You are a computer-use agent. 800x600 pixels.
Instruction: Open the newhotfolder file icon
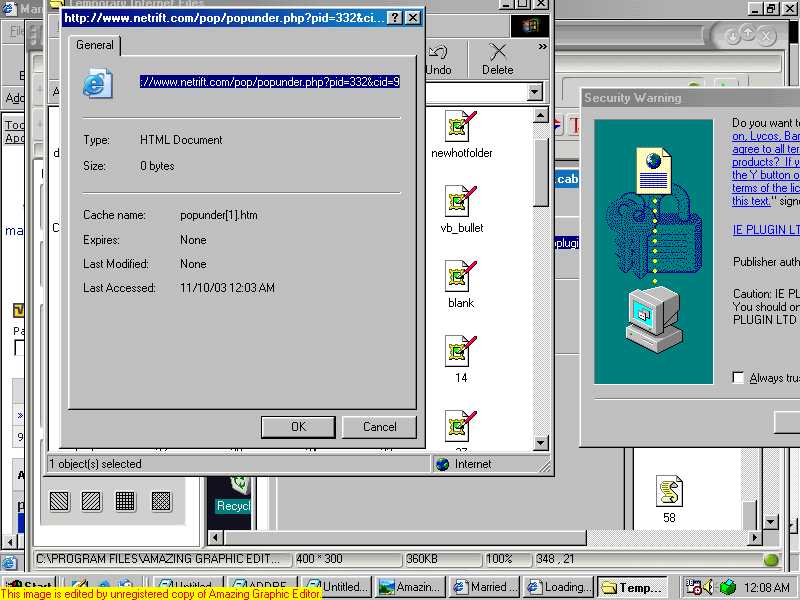pos(459,127)
